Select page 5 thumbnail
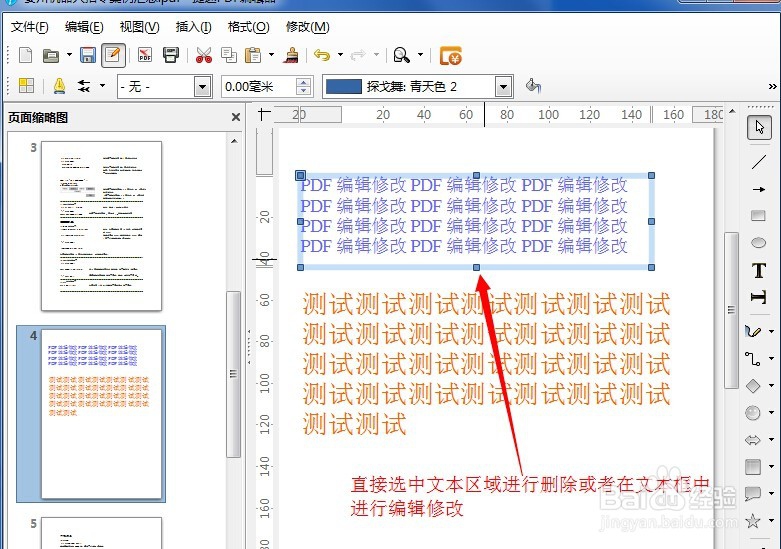 tap(101, 533)
